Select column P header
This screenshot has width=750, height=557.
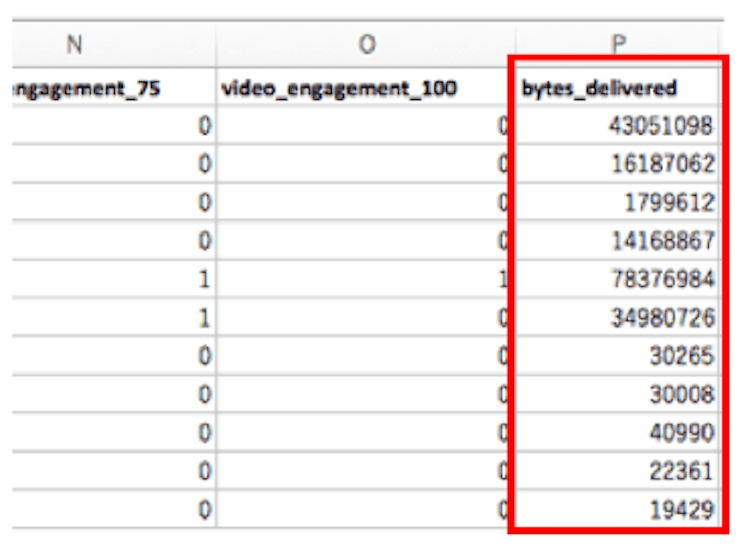(615, 46)
